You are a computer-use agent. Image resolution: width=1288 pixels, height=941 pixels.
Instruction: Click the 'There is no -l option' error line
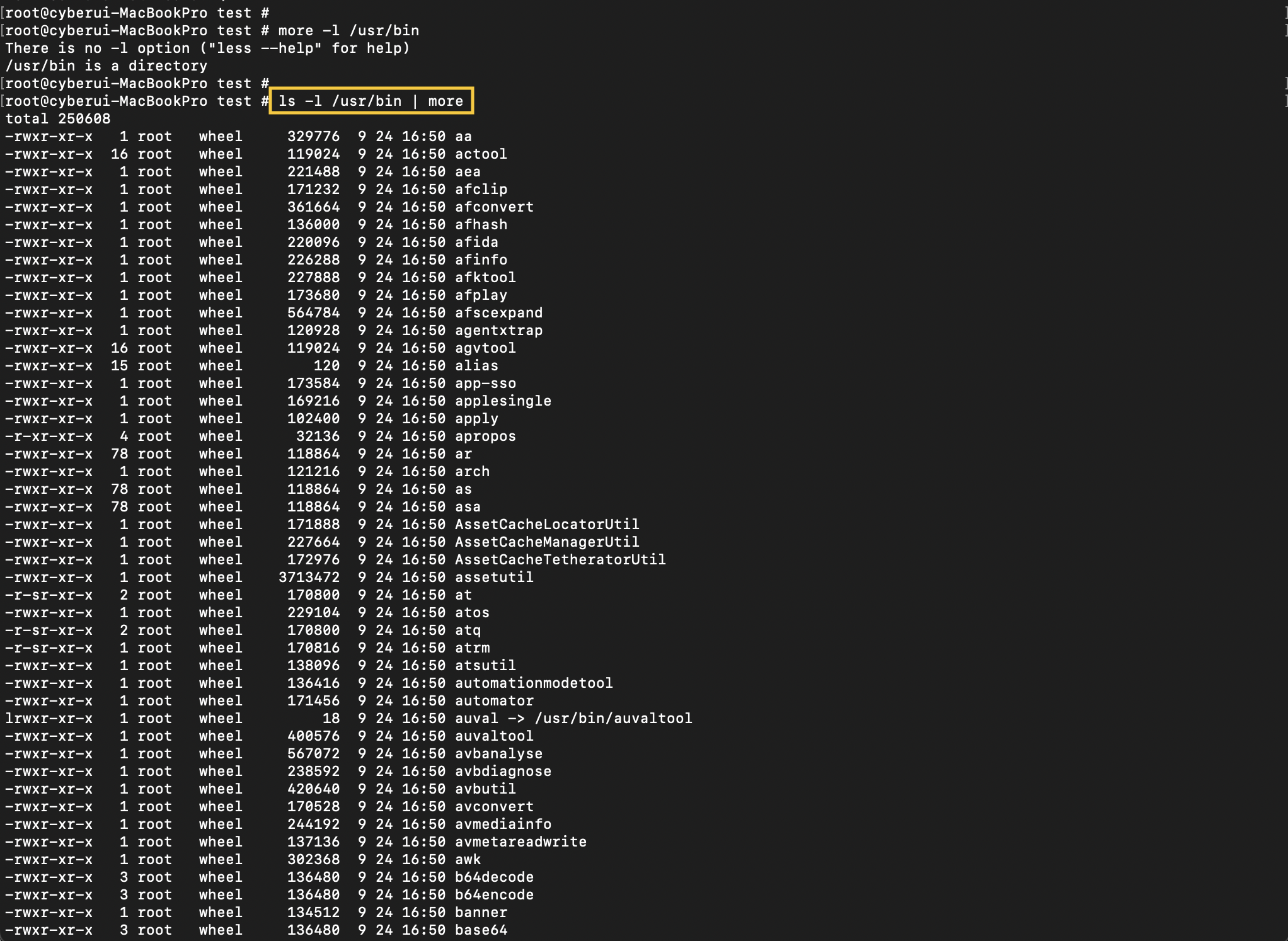(x=207, y=48)
